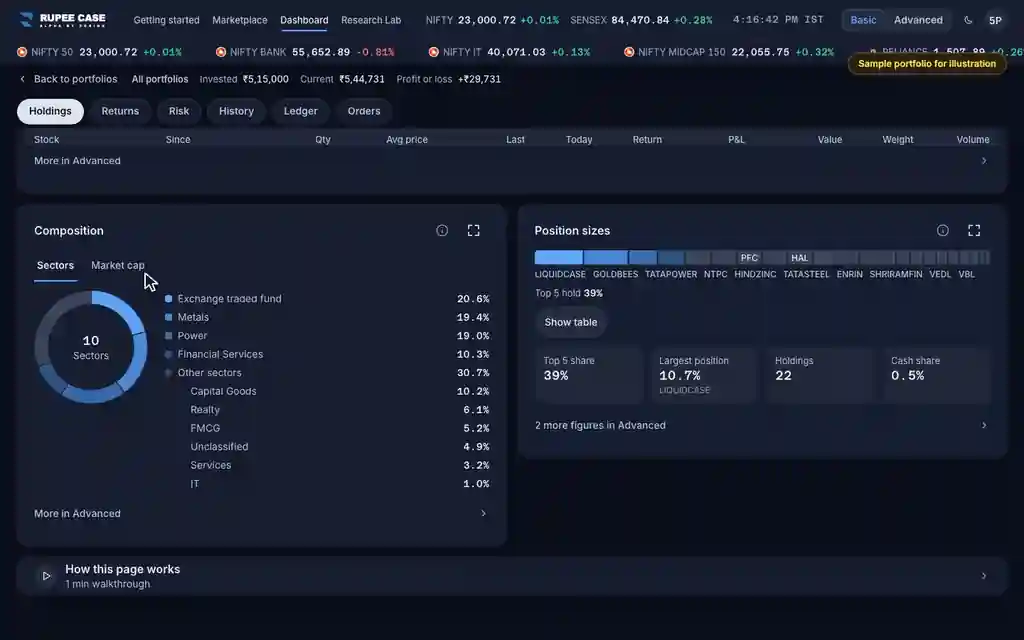Screen dimensions: 1024x640
Task: Expand Position sizes panel to fullscreen
Action: (974, 231)
